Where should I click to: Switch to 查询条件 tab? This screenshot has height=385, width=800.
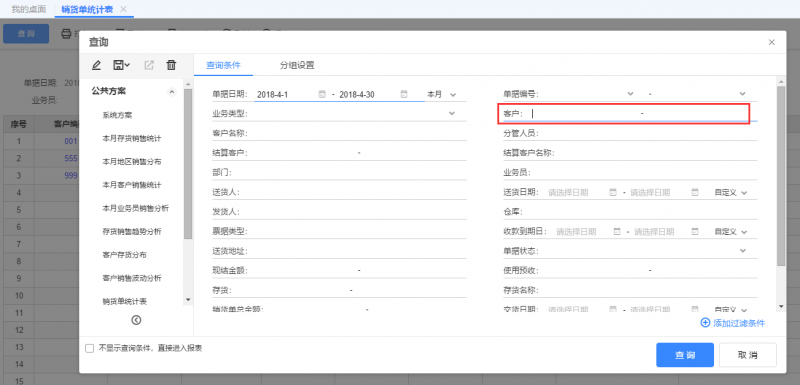pos(223,65)
